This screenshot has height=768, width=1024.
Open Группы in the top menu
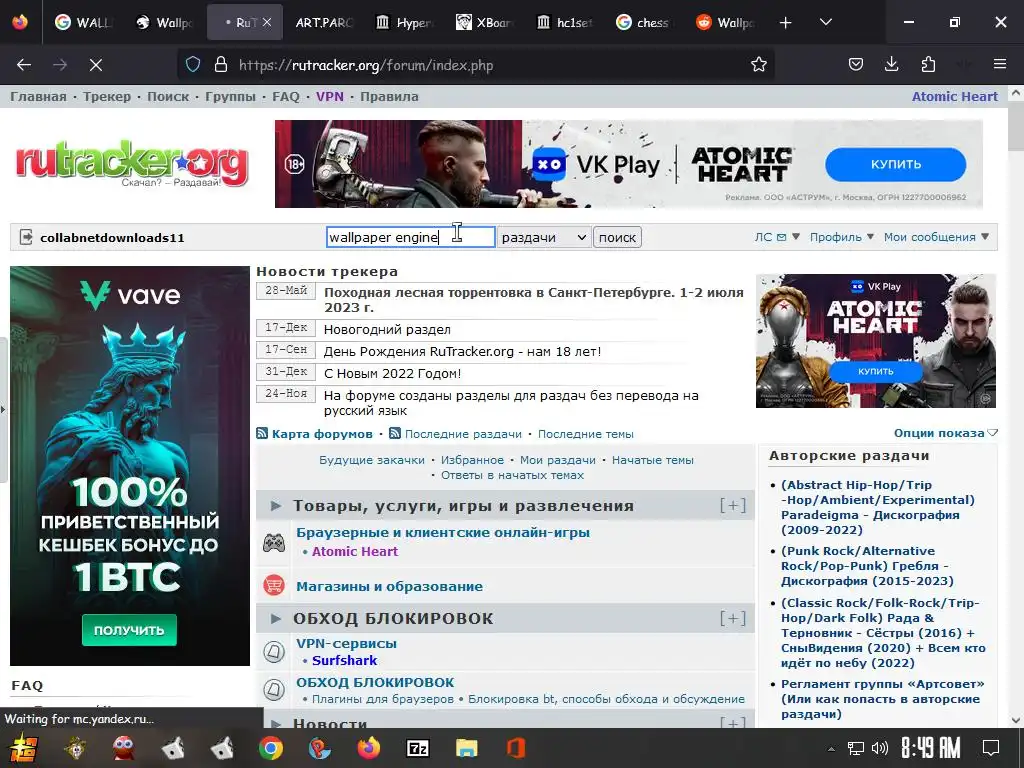[231, 97]
